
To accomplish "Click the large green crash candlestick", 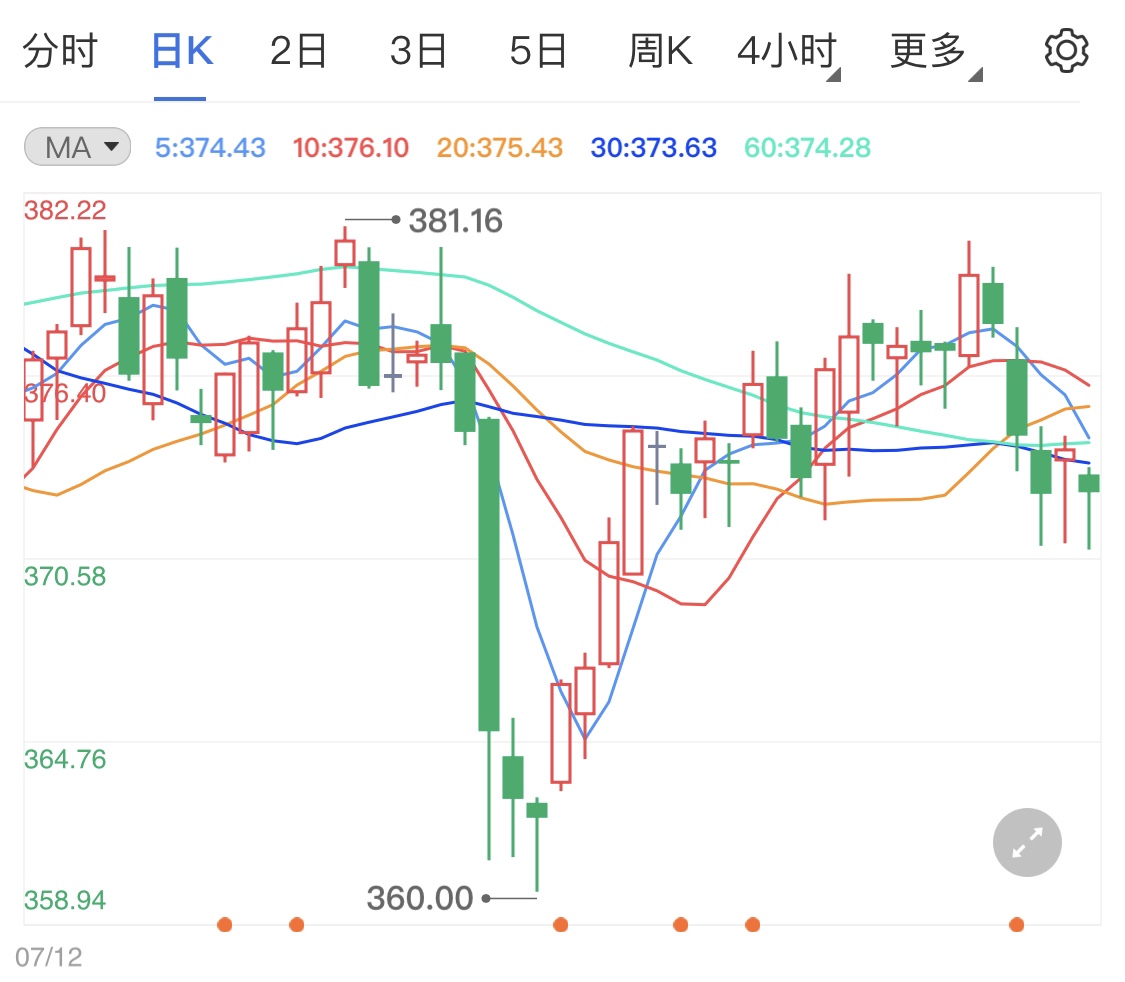I will pyautogui.click(x=489, y=575).
